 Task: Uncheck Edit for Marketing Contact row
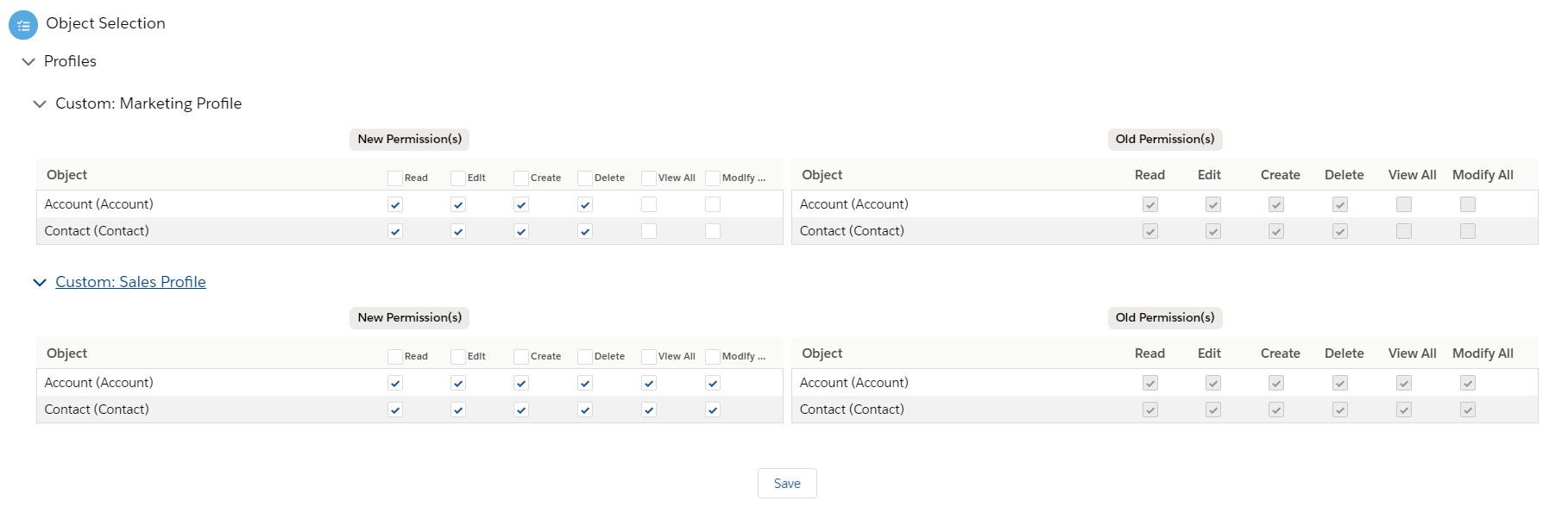tap(458, 231)
